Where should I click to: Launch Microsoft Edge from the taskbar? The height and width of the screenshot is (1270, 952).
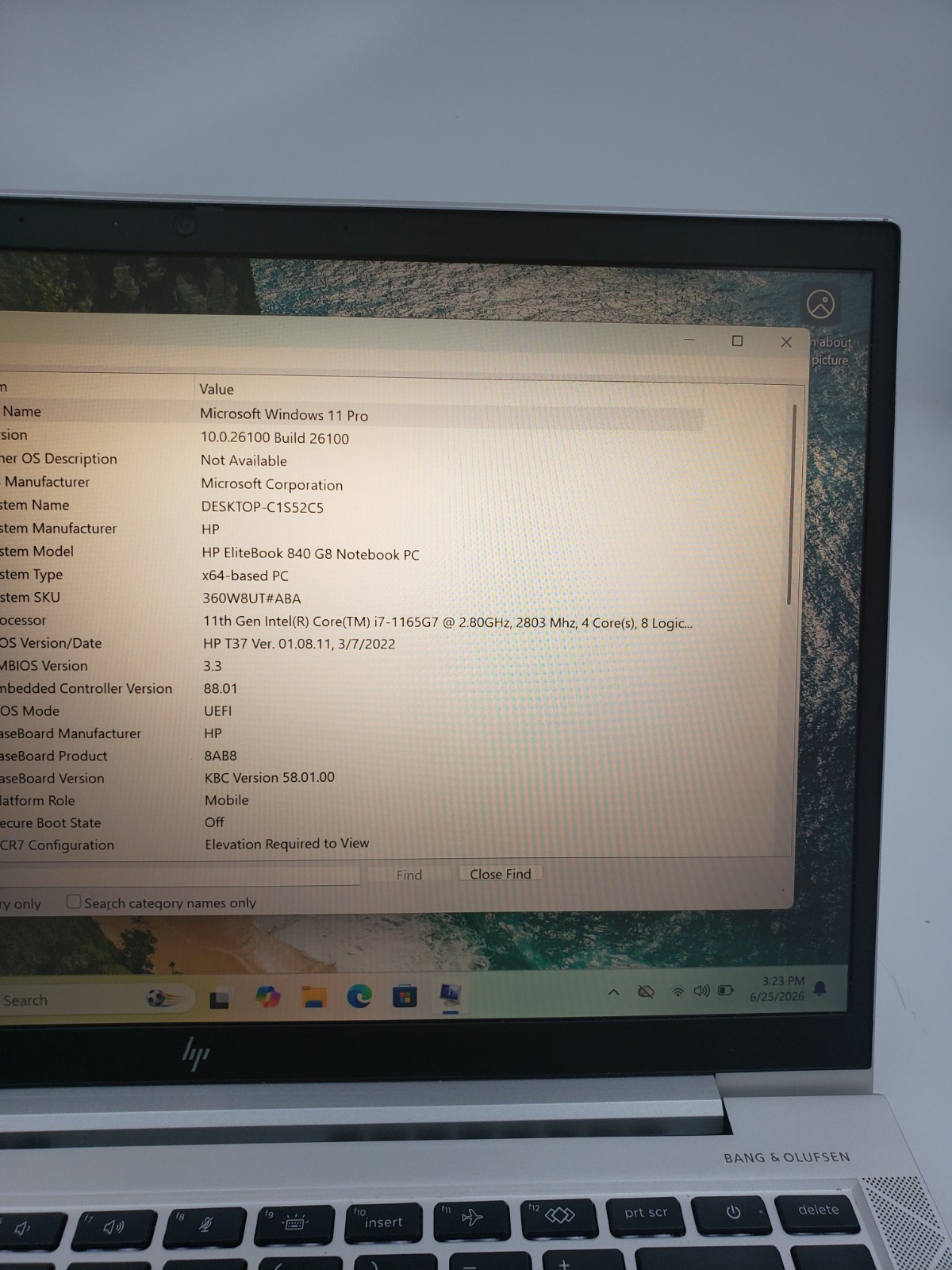click(359, 996)
